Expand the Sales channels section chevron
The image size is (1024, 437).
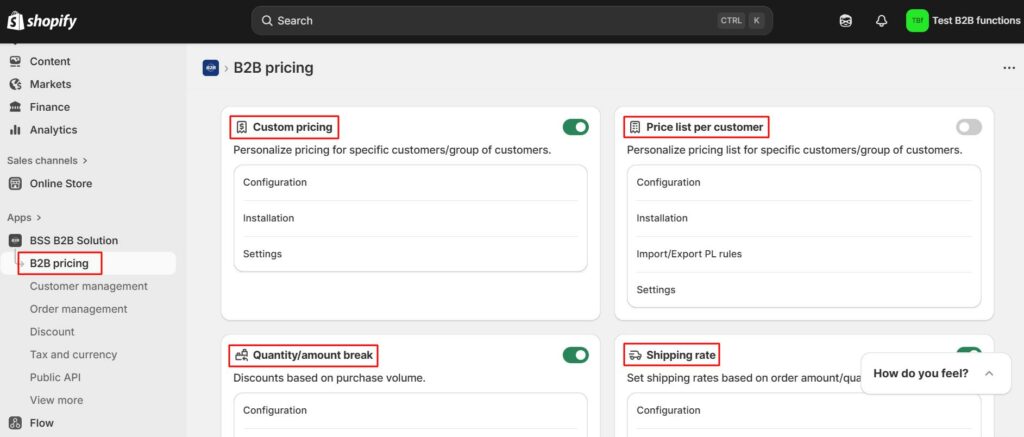coord(85,161)
